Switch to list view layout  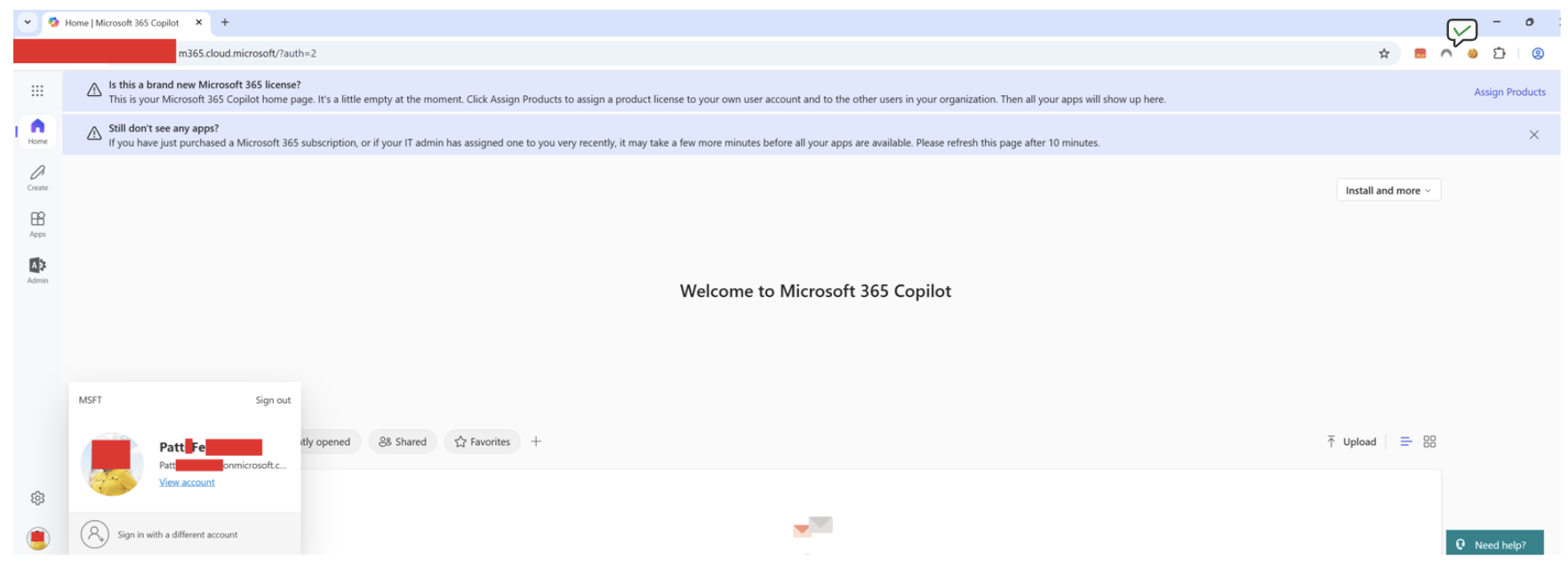[1405, 442]
